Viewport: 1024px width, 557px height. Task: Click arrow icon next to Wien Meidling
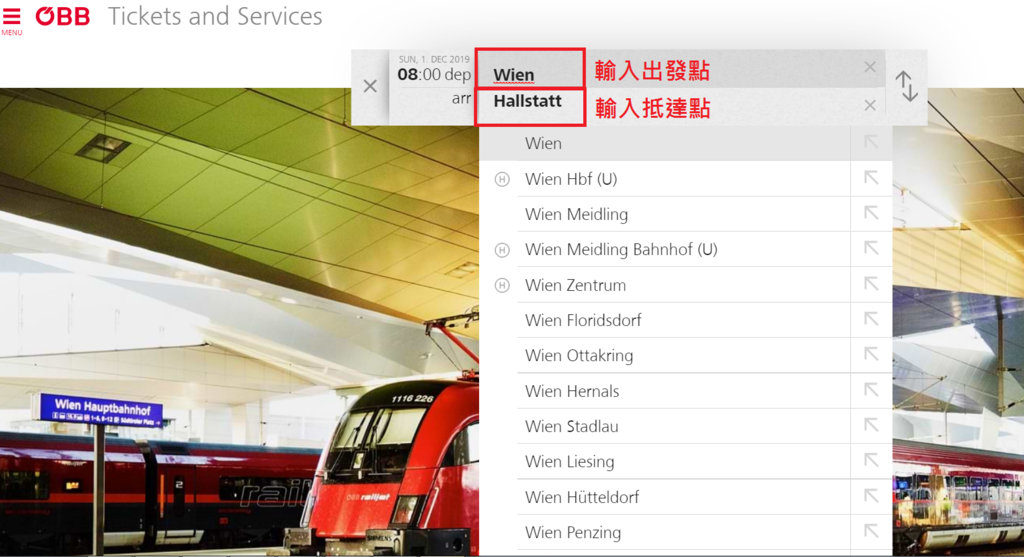pyautogui.click(x=871, y=214)
